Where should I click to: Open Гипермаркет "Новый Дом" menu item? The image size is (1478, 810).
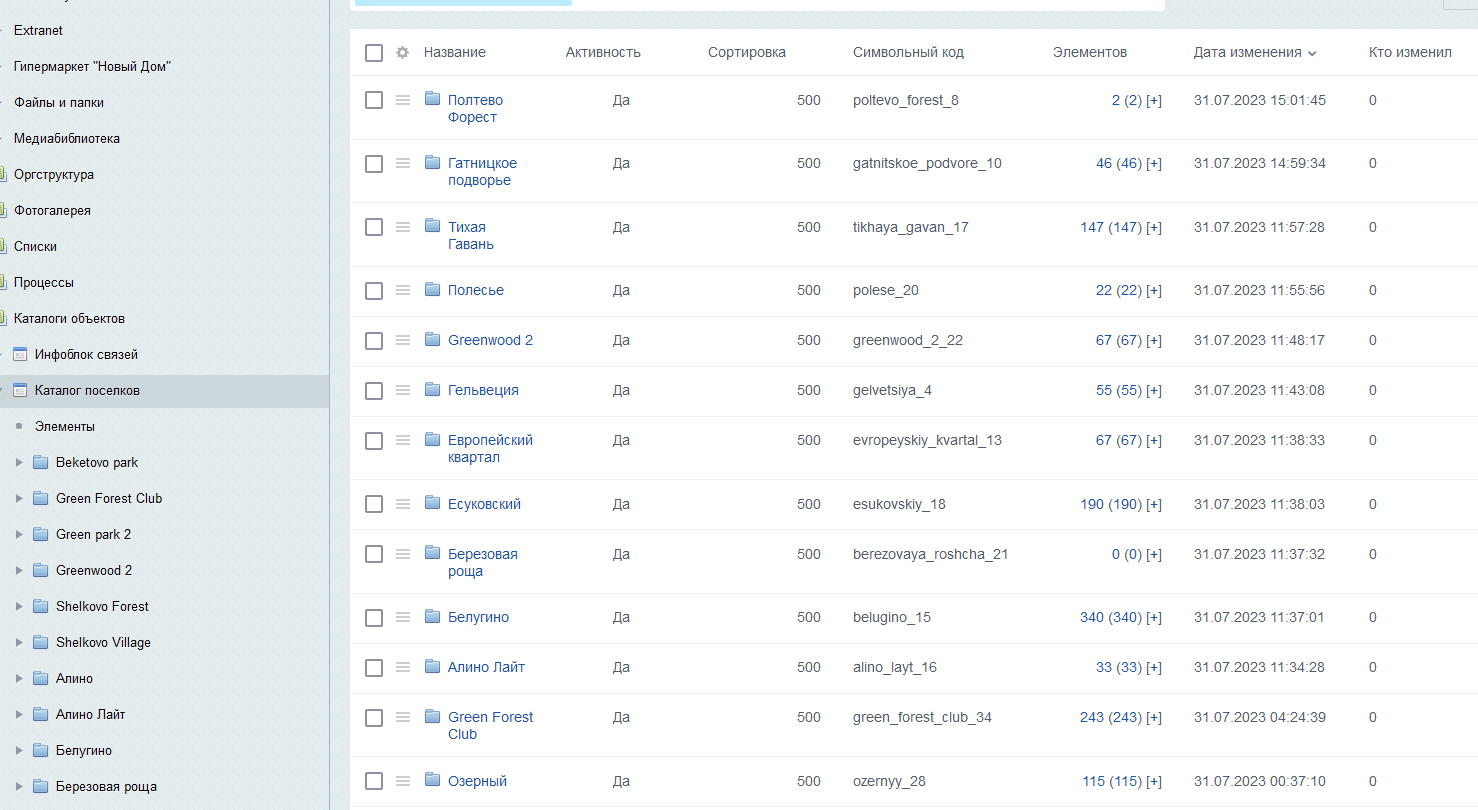pyautogui.click(x=92, y=66)
